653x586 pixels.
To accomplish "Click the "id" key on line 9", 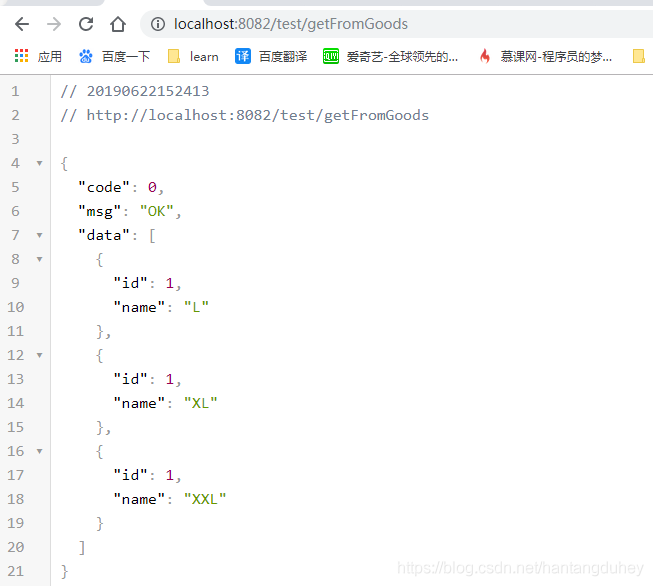I will click(130, 283).
